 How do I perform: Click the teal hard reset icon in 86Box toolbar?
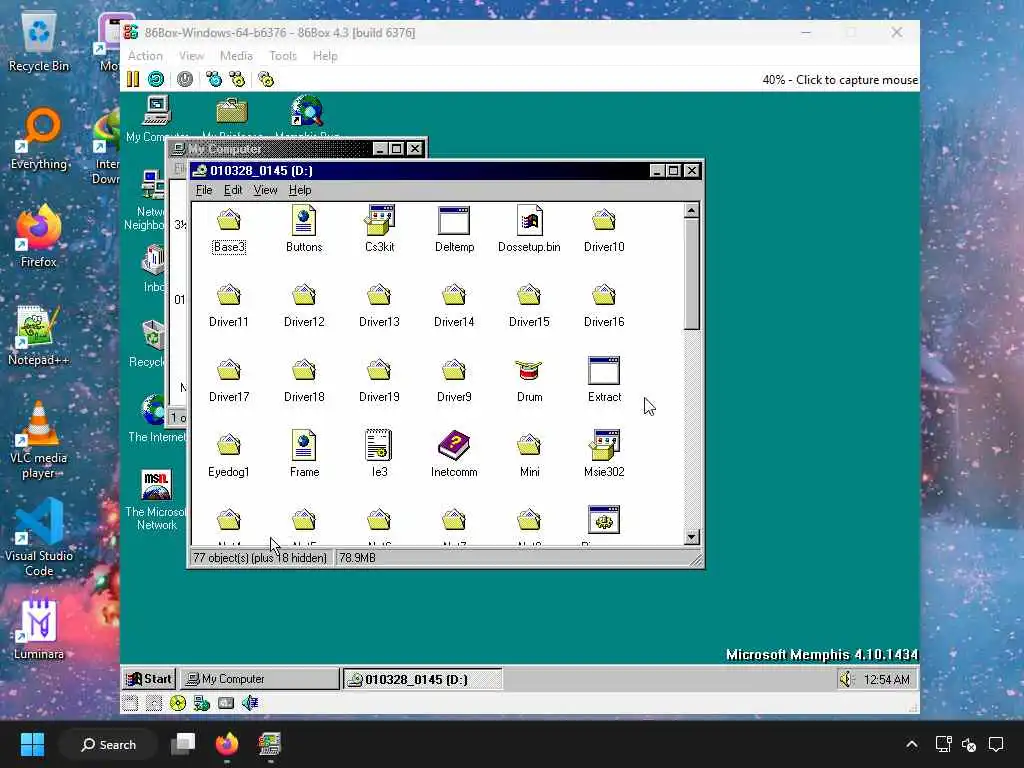point(156,80)
